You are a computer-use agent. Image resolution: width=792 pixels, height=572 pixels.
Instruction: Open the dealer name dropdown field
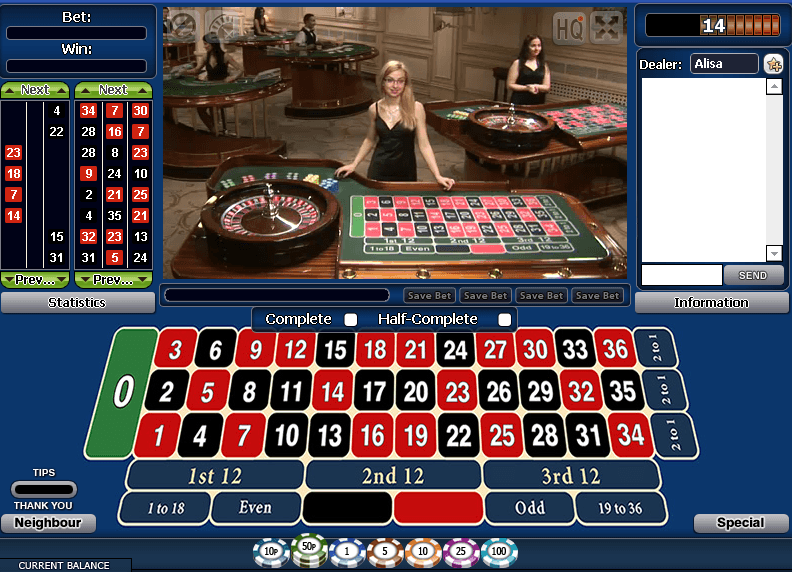(x=724, y=64)
